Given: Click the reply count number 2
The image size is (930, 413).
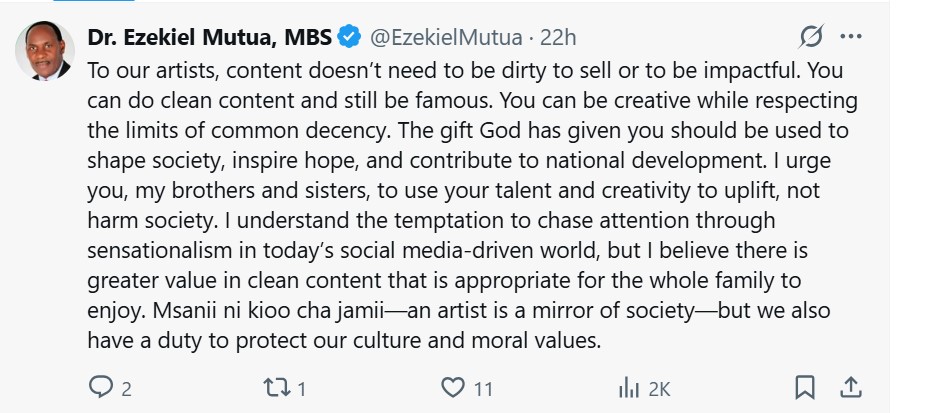Looking at the screenshot, I should click(126, 389).
